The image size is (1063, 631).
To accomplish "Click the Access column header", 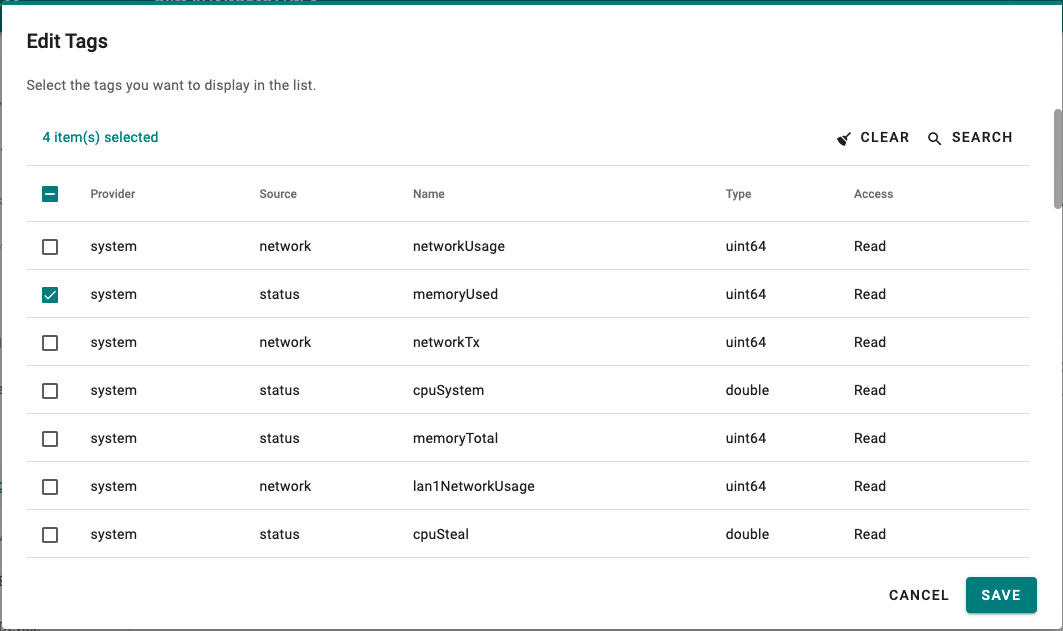I will [x=873, y=194].
